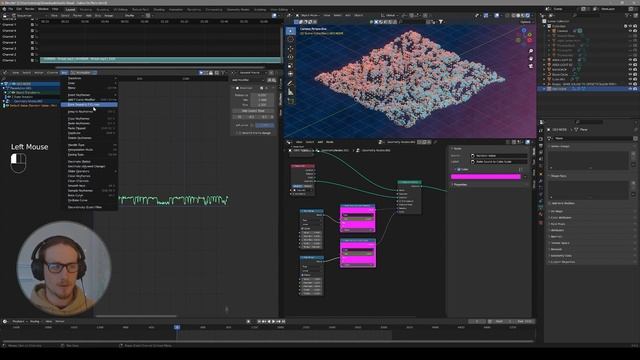Expand the Geometry Data panel

[560, 256]
